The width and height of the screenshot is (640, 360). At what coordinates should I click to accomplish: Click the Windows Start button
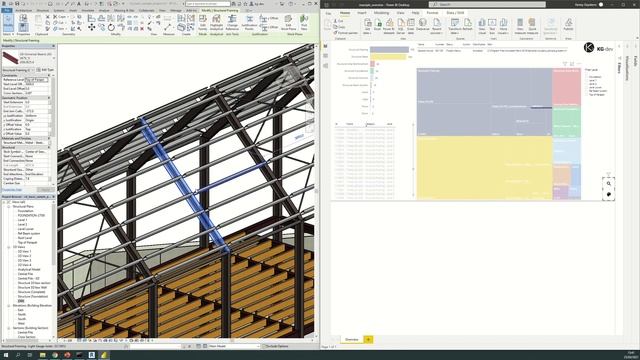point(6,355)
